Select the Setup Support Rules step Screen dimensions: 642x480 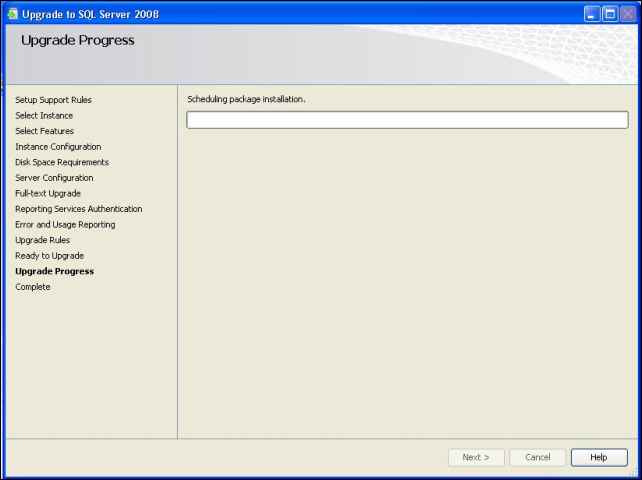coord(54,100)
